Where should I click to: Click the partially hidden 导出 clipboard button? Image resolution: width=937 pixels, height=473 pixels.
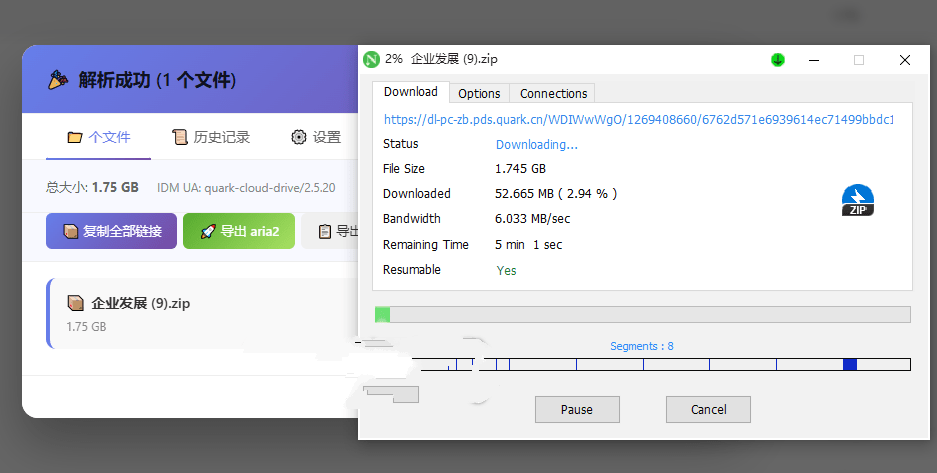point(330,231)
